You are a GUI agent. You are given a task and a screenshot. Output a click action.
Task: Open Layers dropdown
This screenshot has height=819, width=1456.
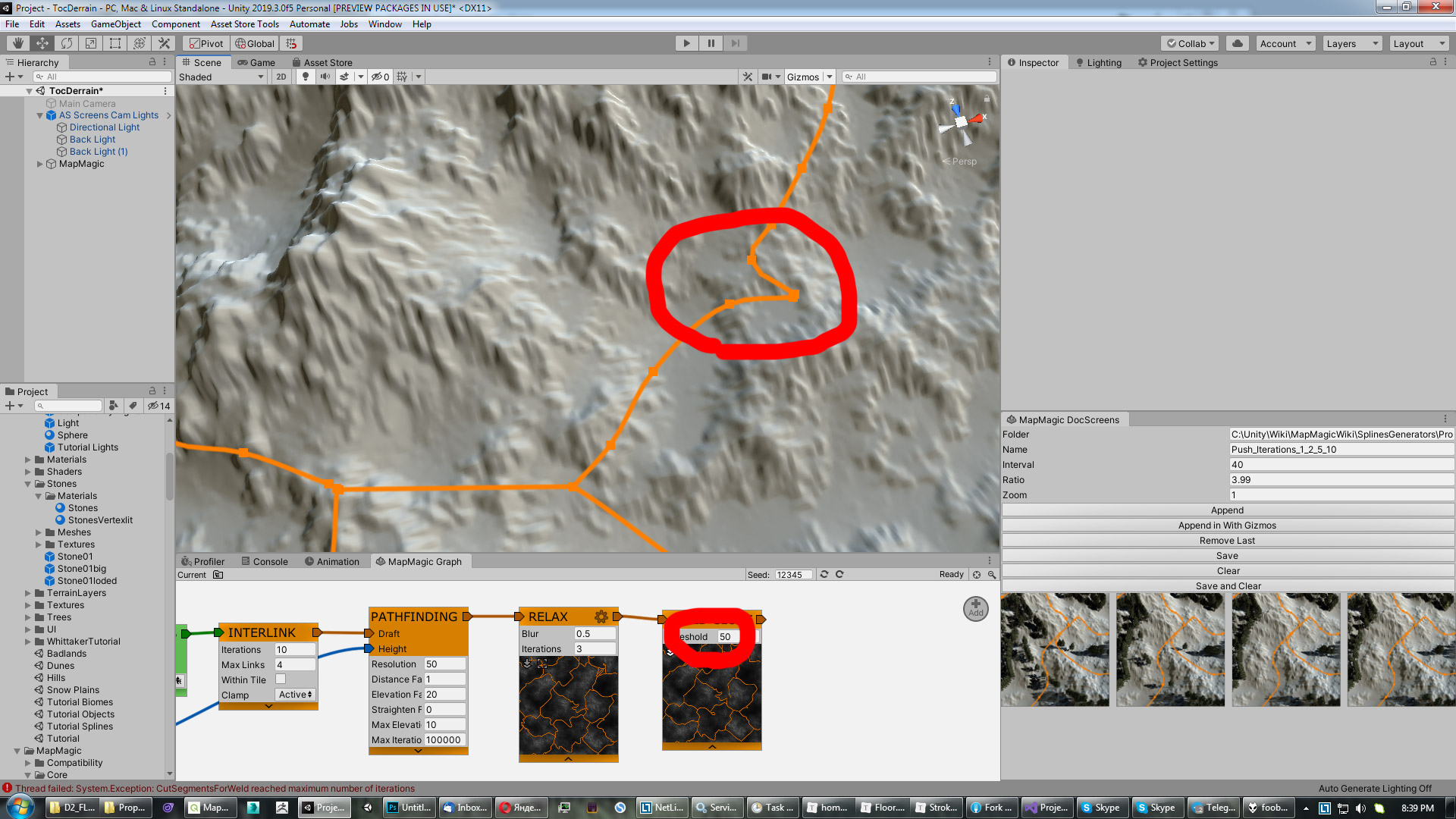coord(1352,43)
